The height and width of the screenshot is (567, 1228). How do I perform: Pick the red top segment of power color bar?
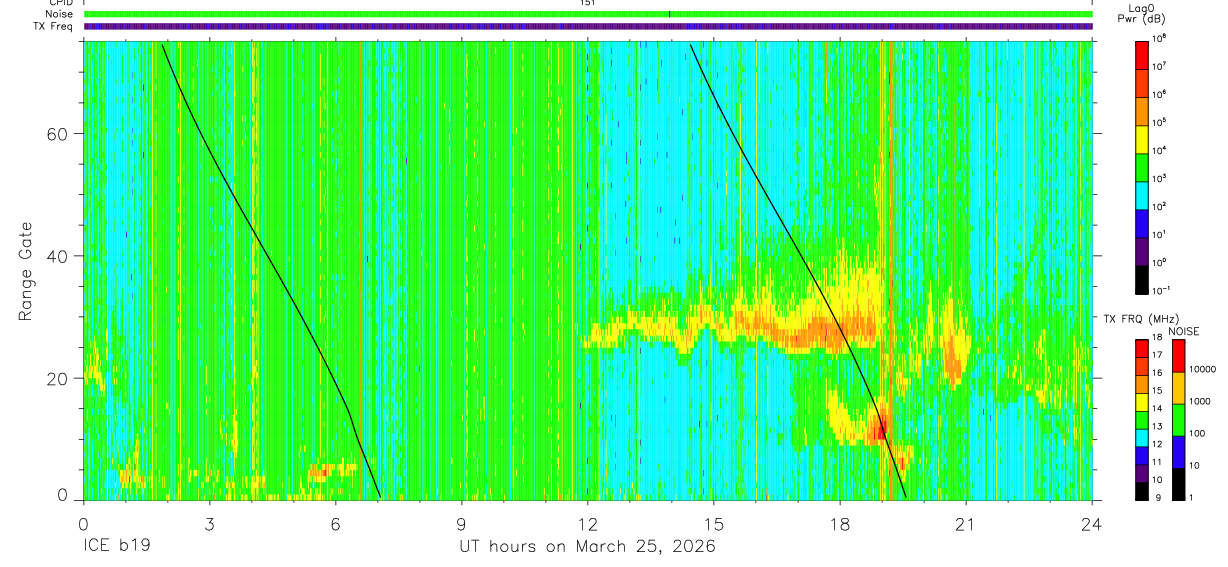click(1143, 53)
